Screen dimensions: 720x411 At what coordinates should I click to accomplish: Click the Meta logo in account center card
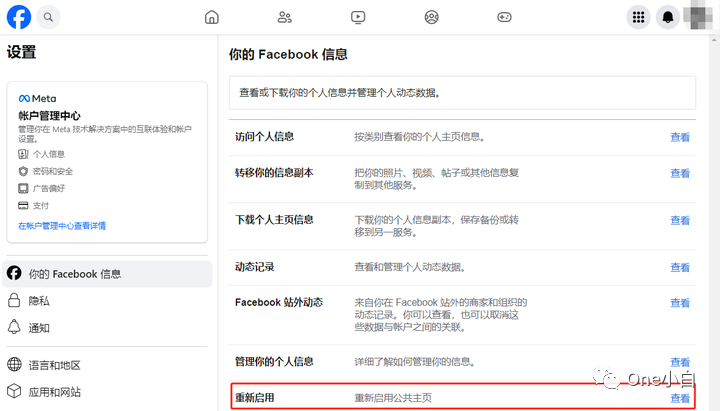(x=37, y=98)
